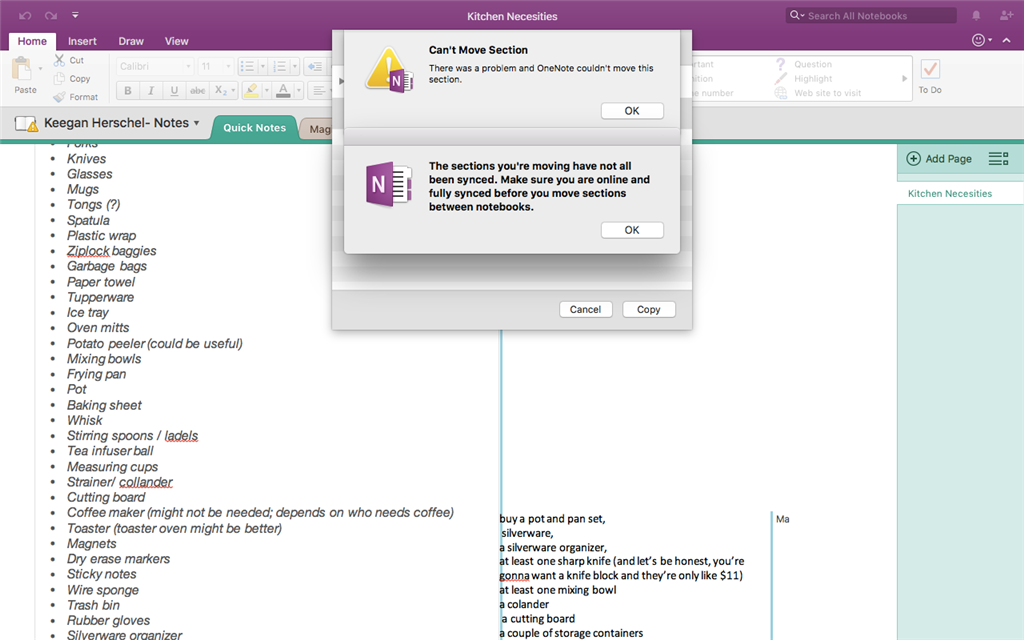Click the 'Potato peeler (could be useful)' item

pyautogui.click(x=154, y=344)
